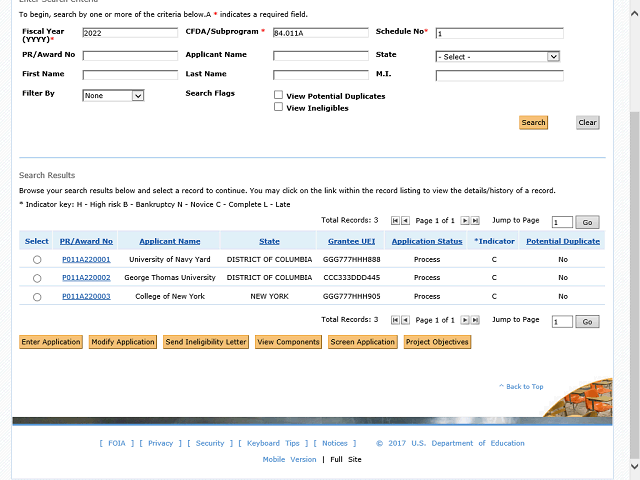Go to previous page in top pager
The image size is (640, 480).
pyautogui.click(x=405, y=221)
